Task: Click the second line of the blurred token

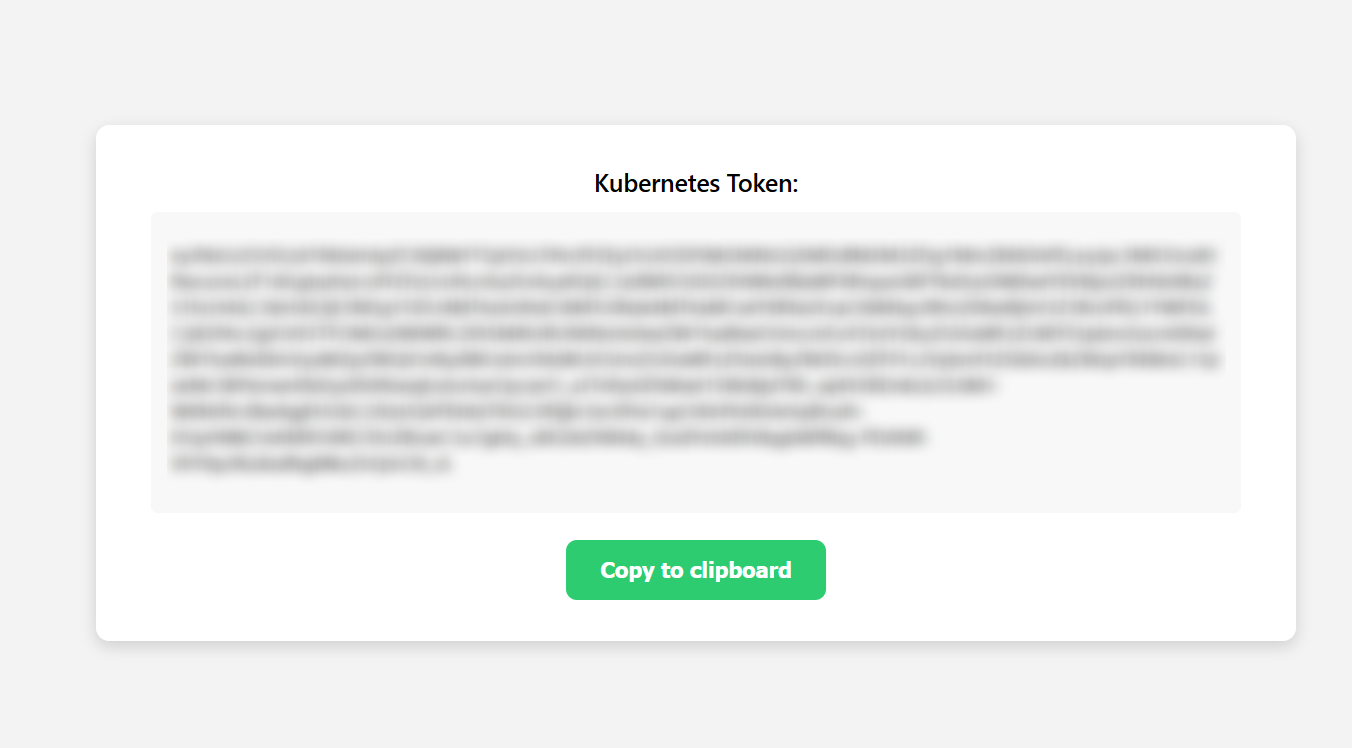Action: tap(695, 281)
